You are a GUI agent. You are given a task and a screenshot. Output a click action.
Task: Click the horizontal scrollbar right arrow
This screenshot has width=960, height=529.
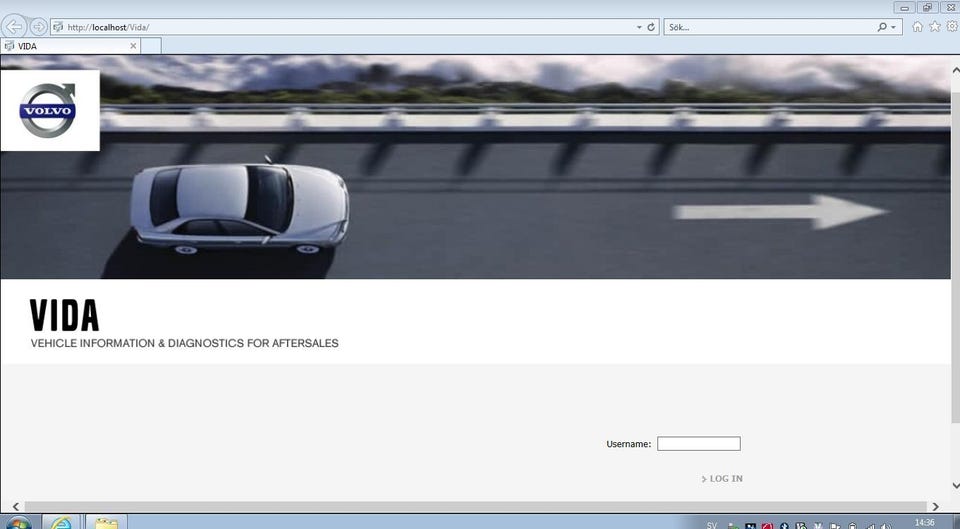click(935, 506)
